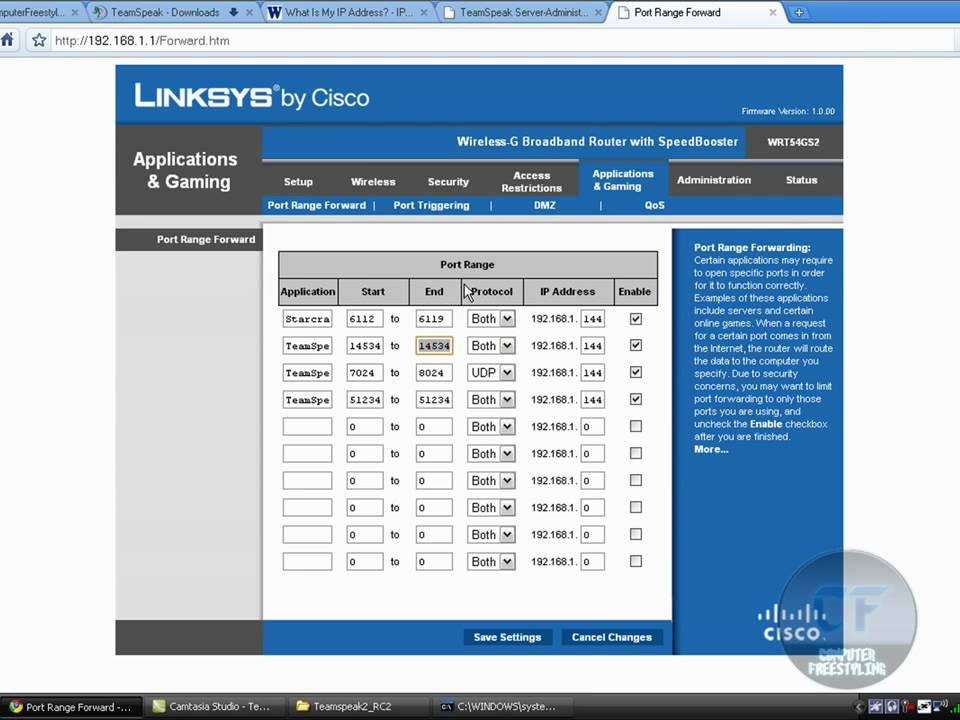Click the end port field showing 8024
Screen dimensions: 960x720
click(x=434, y=372)
